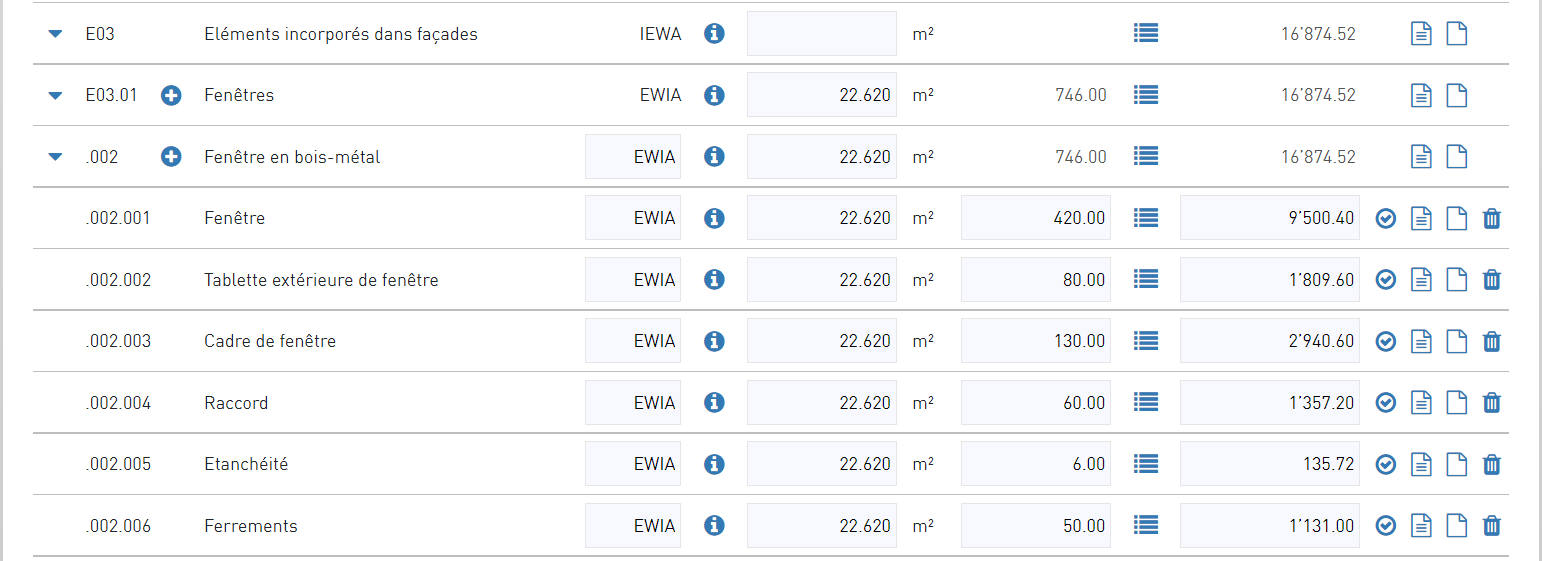Edit the empty quantity field for E03
Screen dimensions: 1542x561
point(822,34)
